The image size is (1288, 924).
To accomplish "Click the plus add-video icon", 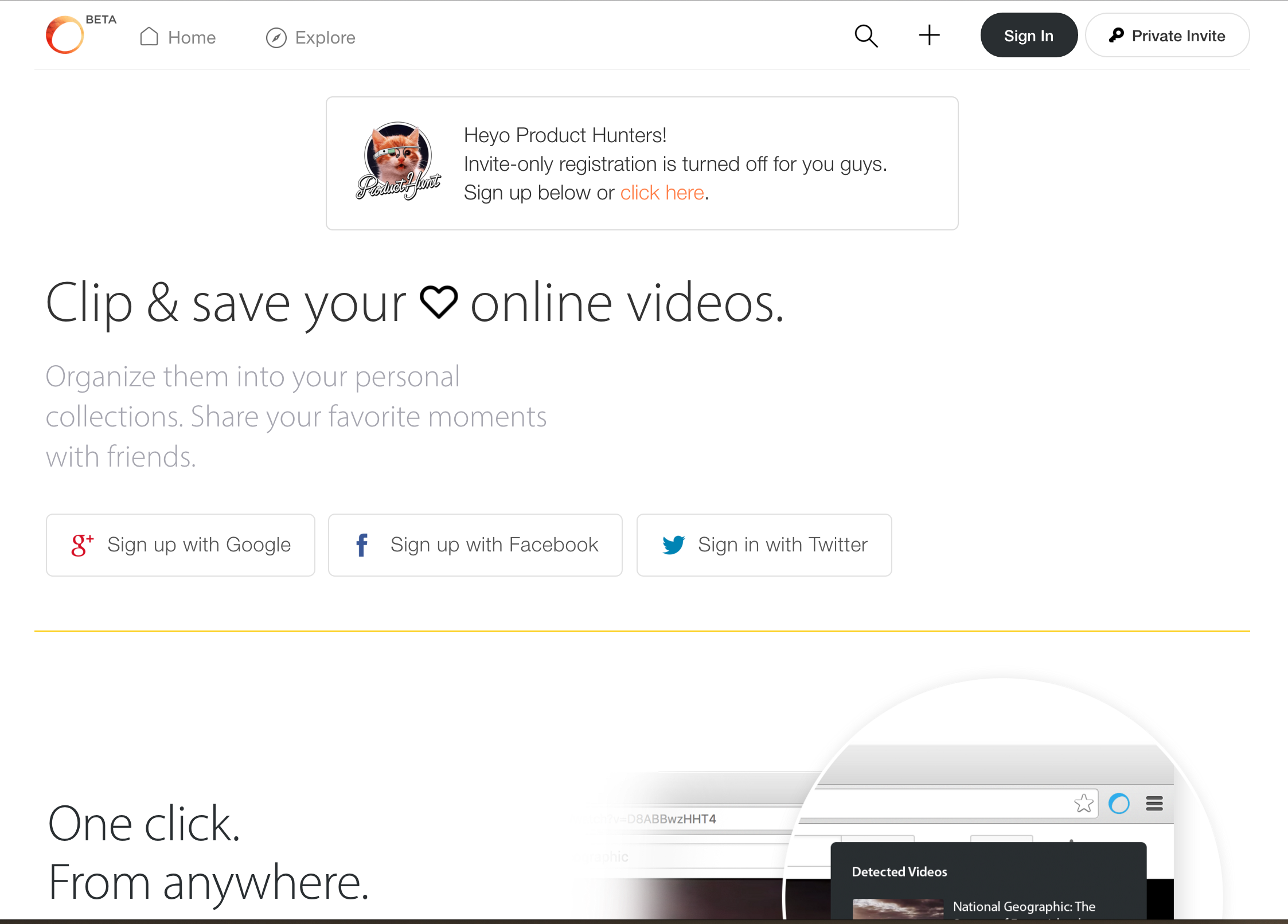I will 929,36.
